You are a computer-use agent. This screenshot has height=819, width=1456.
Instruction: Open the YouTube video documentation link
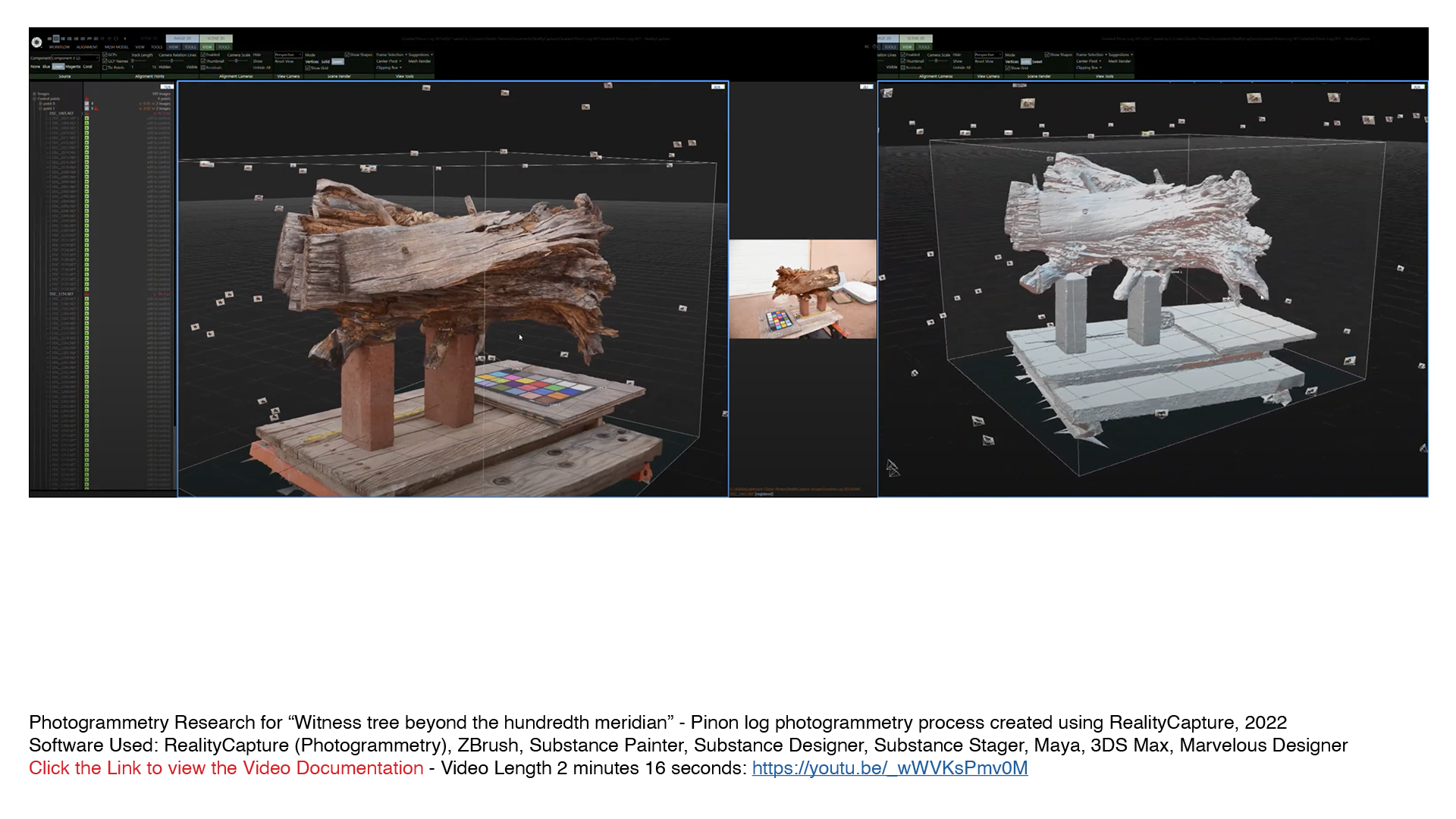click(x=890, y=768)
